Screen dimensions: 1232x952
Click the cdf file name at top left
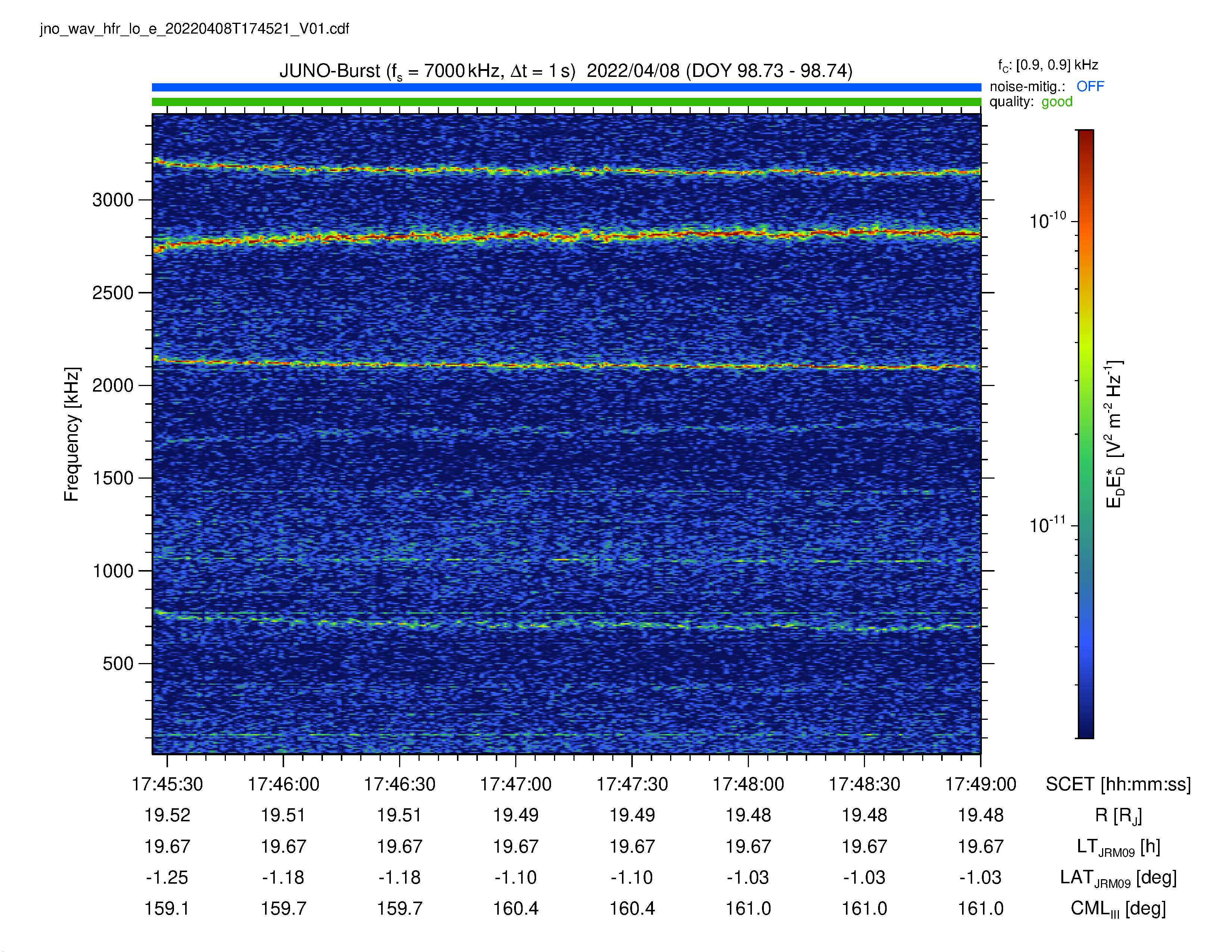[195, 29]
